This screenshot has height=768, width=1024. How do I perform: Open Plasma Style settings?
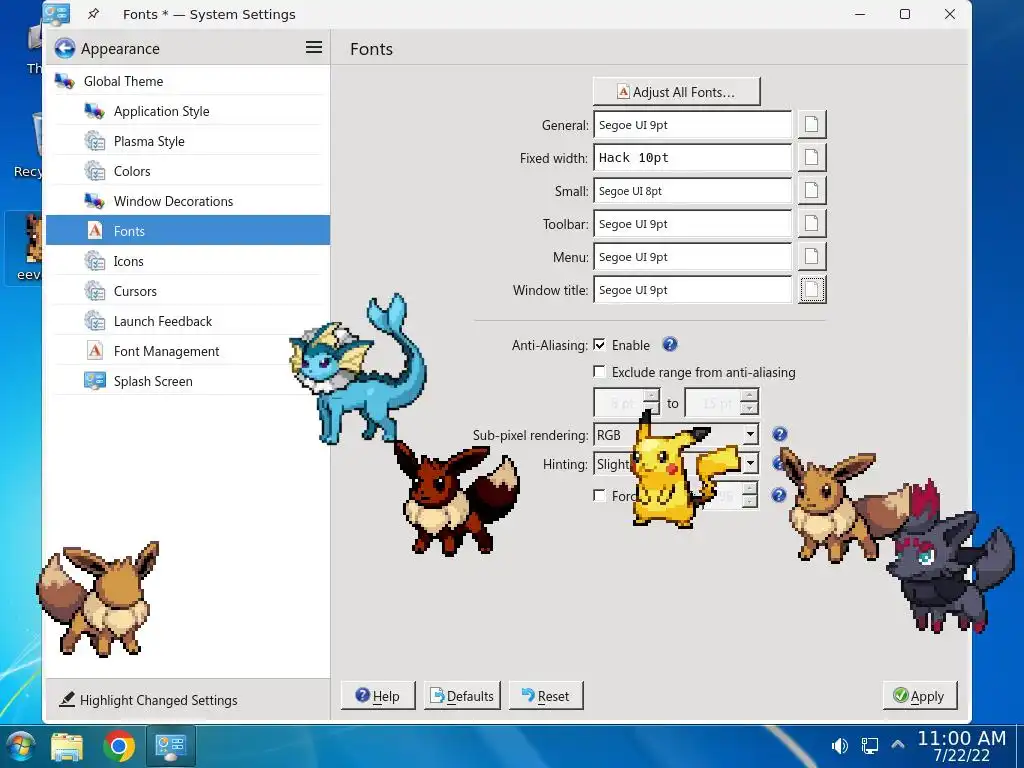(x=187, y=141)
